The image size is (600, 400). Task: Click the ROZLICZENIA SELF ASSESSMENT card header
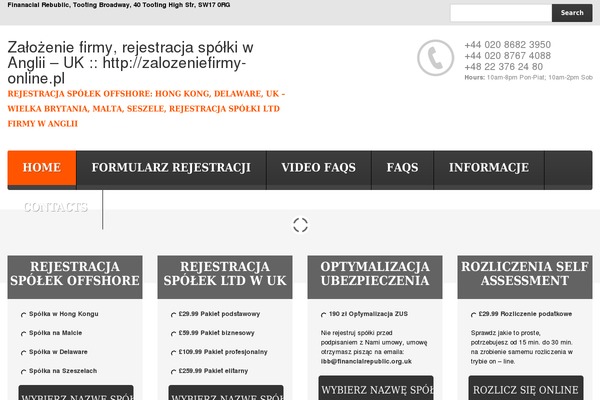coord(525,277)
